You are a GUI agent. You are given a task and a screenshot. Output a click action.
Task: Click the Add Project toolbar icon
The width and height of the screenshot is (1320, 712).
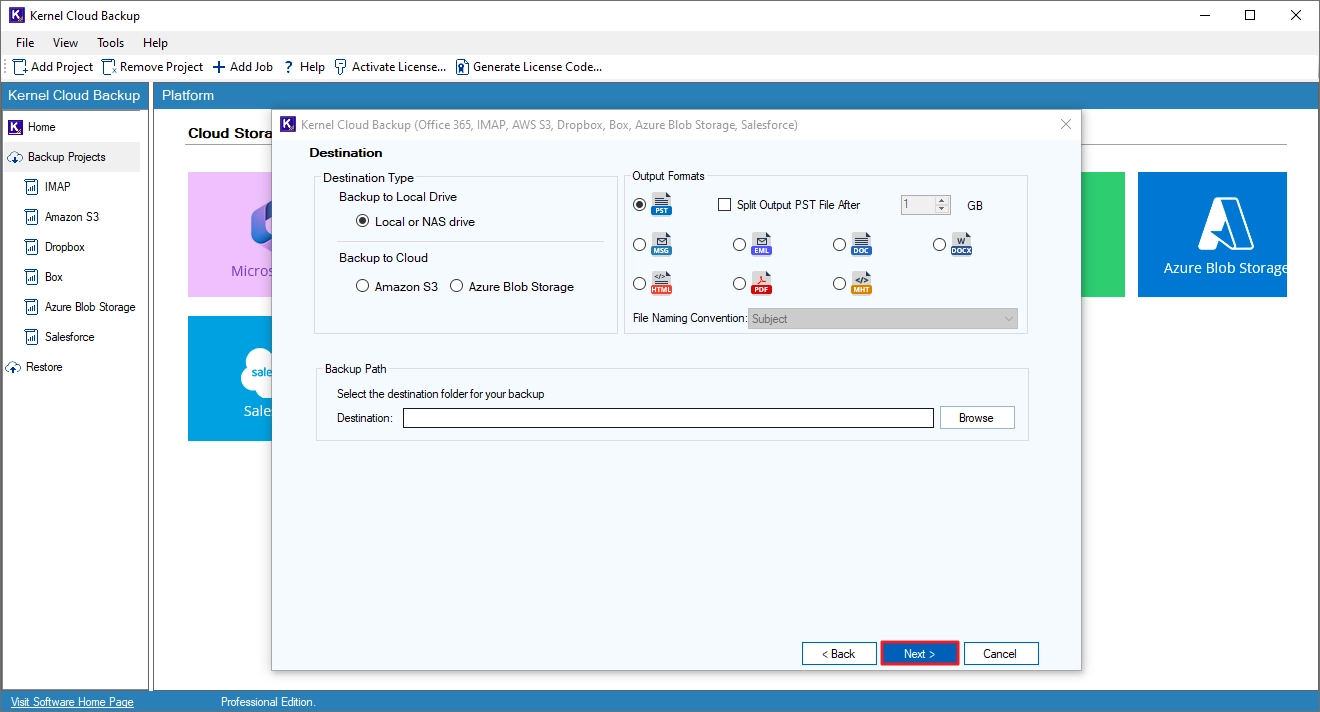[x=20, y=67]
